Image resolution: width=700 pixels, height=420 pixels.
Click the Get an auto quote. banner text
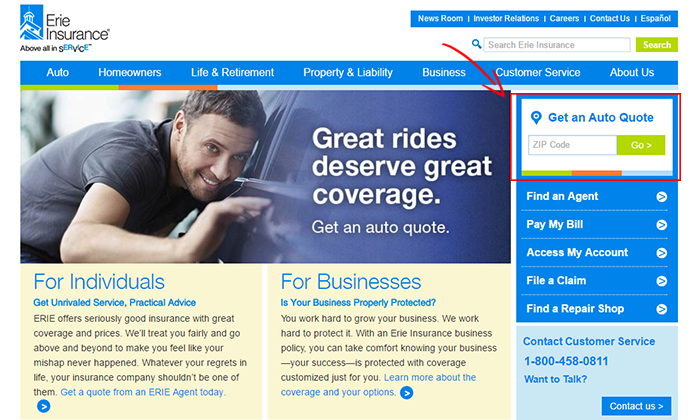click(380, 227)
